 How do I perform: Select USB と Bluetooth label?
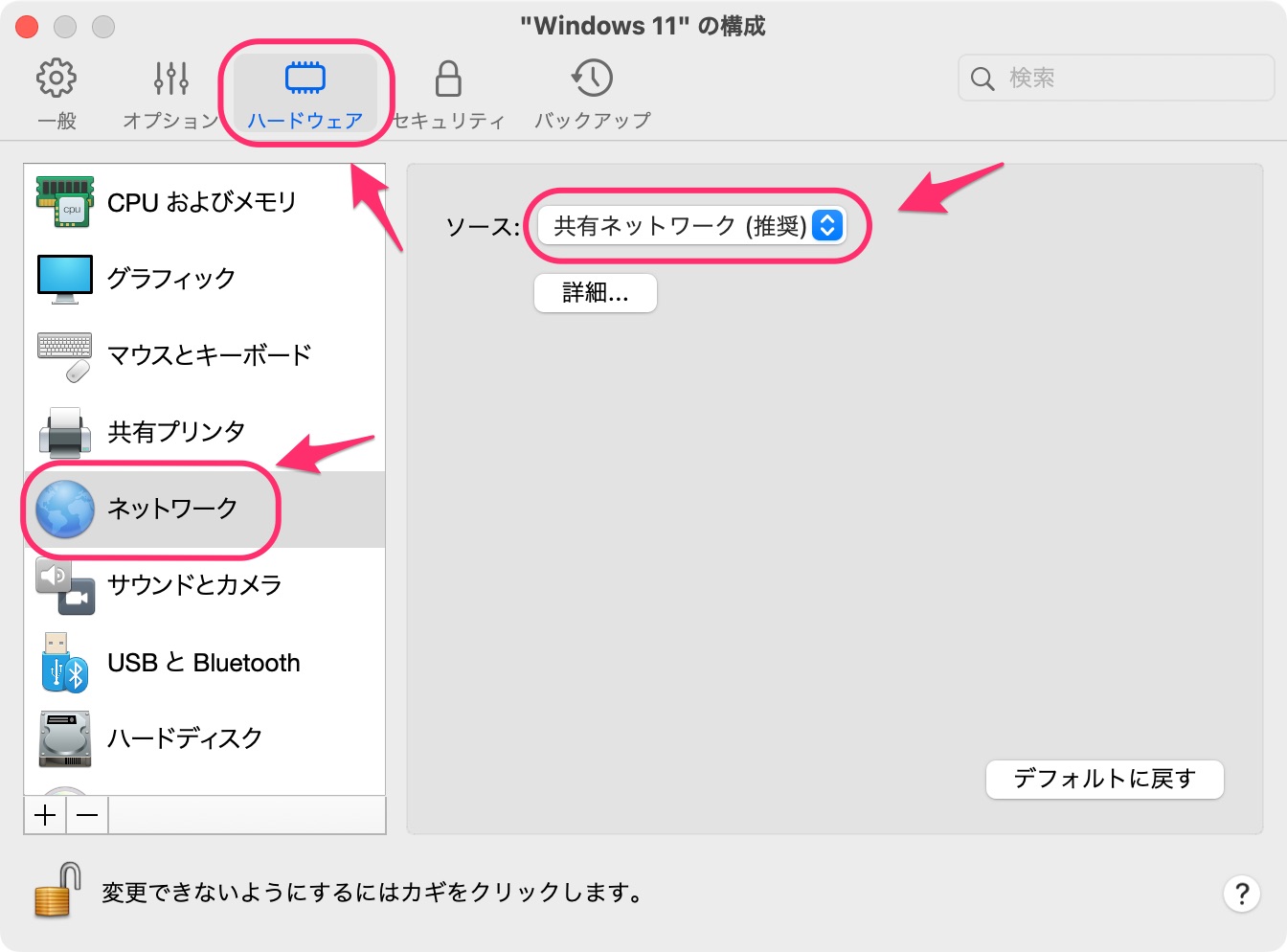click(204, 663)
